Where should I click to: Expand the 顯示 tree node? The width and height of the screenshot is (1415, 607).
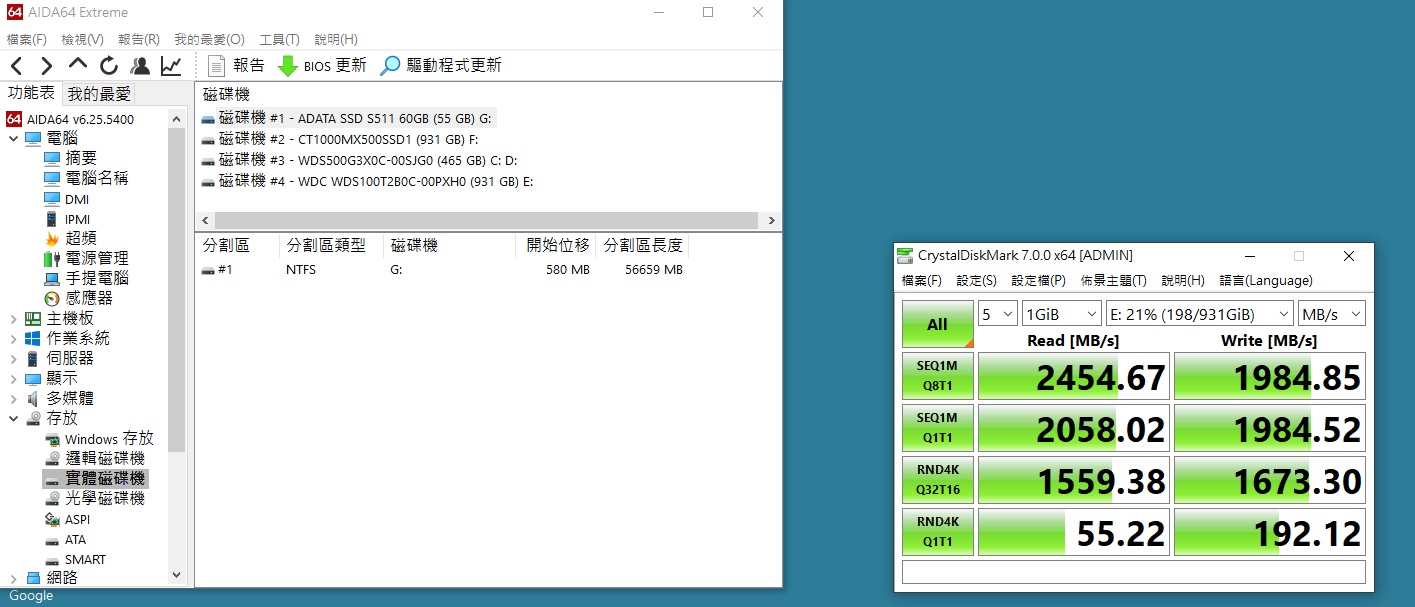[x=13, y=378]
